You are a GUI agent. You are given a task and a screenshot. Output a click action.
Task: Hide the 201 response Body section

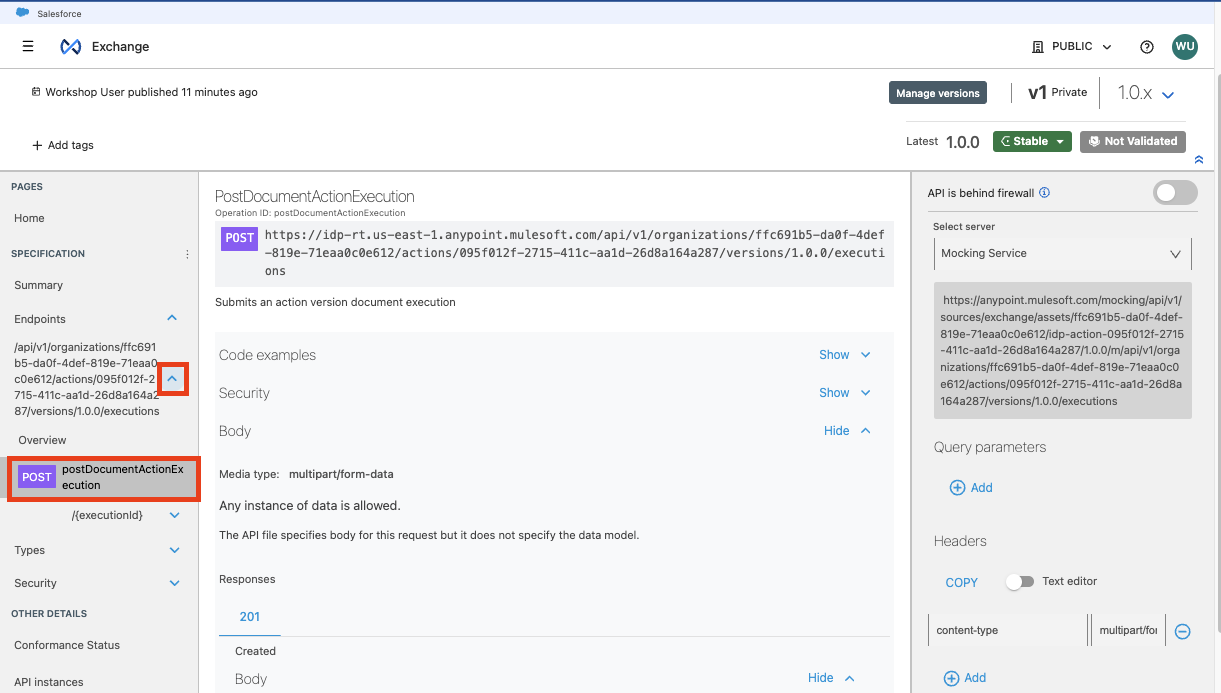[831, 678]
